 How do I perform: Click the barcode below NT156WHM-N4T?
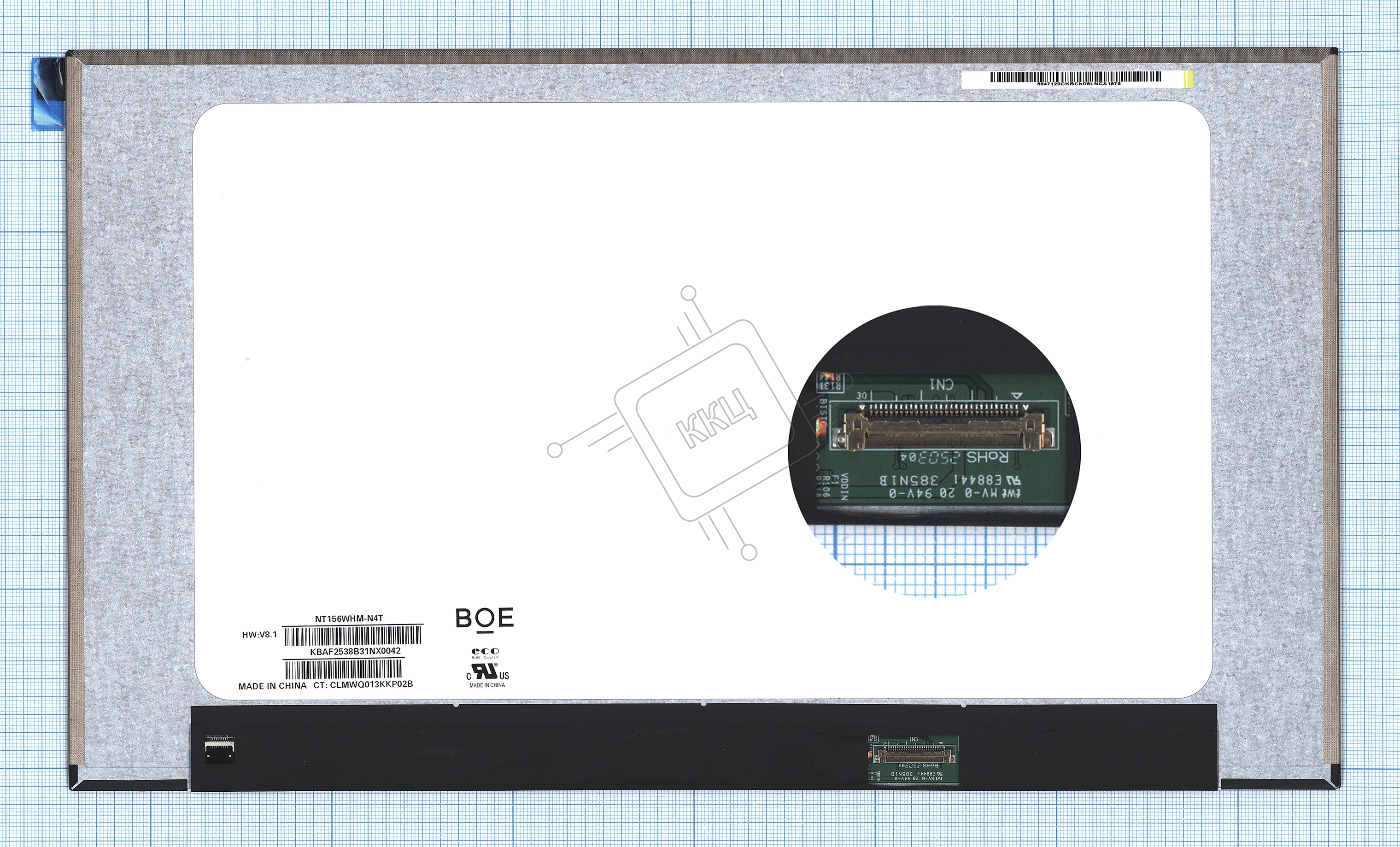[353, 636]
